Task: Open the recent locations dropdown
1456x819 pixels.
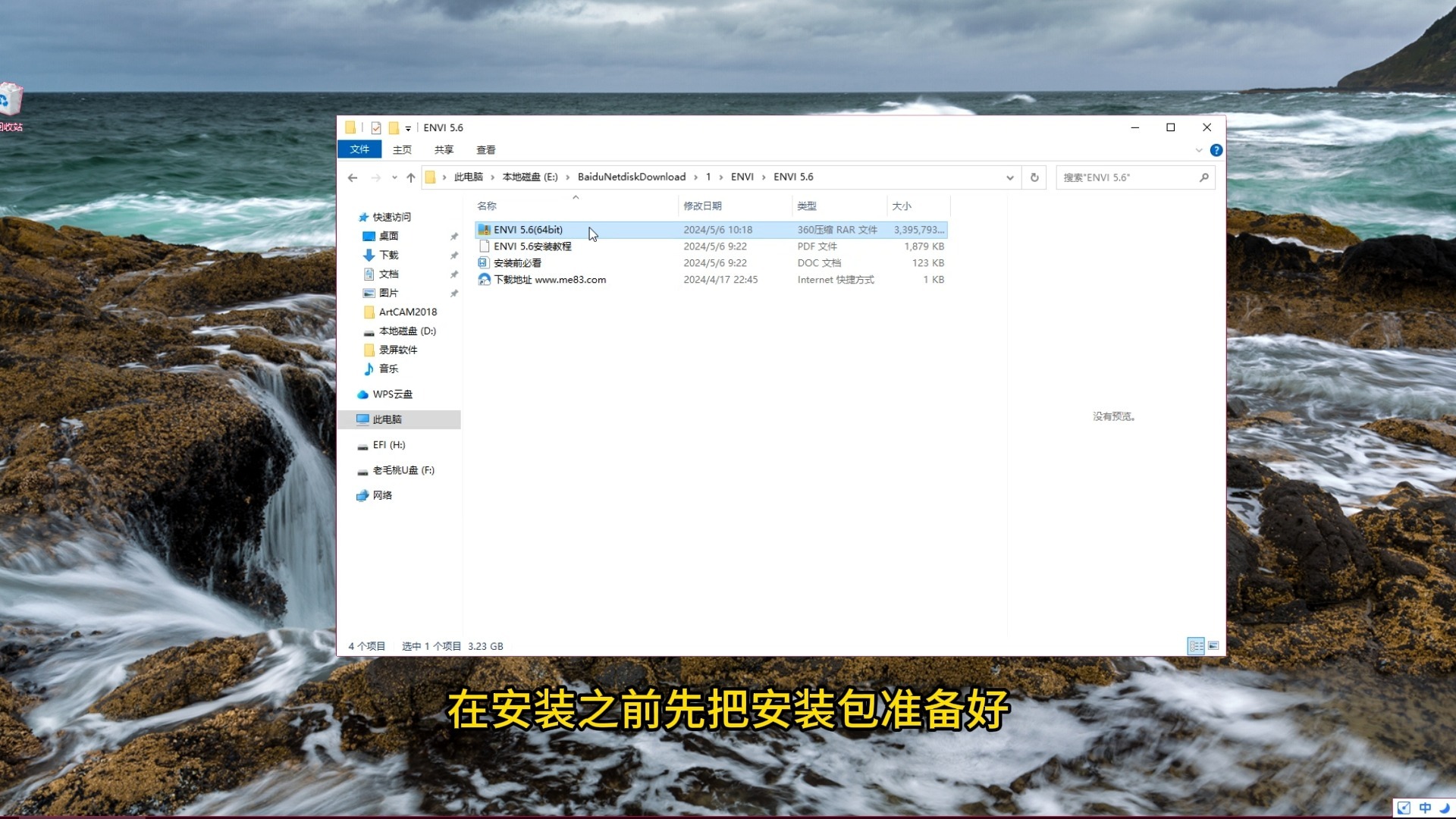Action: [x=394, y=177]
